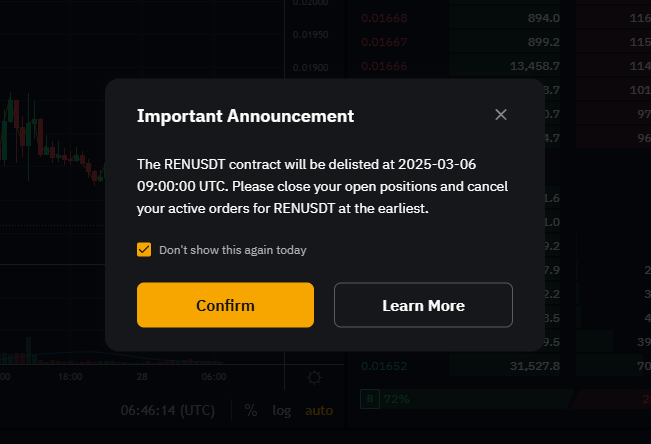Click the B 72% buy ratio badge
The image size is (651, 444).
(x=384, y=399)
